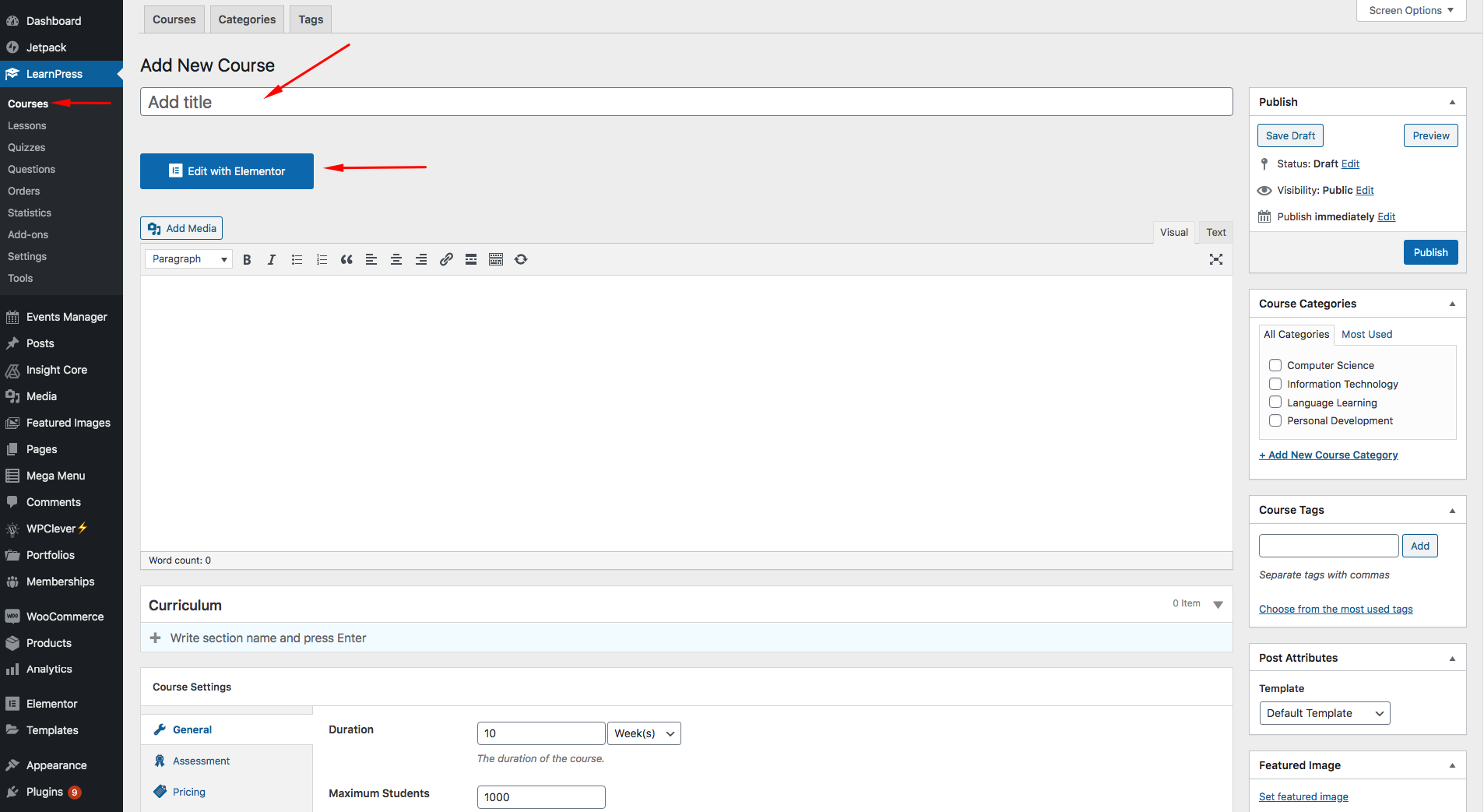Click the course tags input field
1484x812 pixels.
1328,546
